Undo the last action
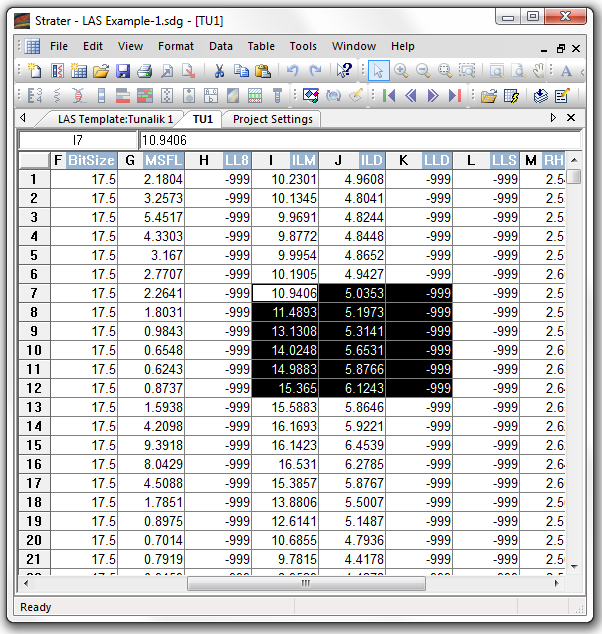Screen dimensions: 602x634 click(293, 71)
